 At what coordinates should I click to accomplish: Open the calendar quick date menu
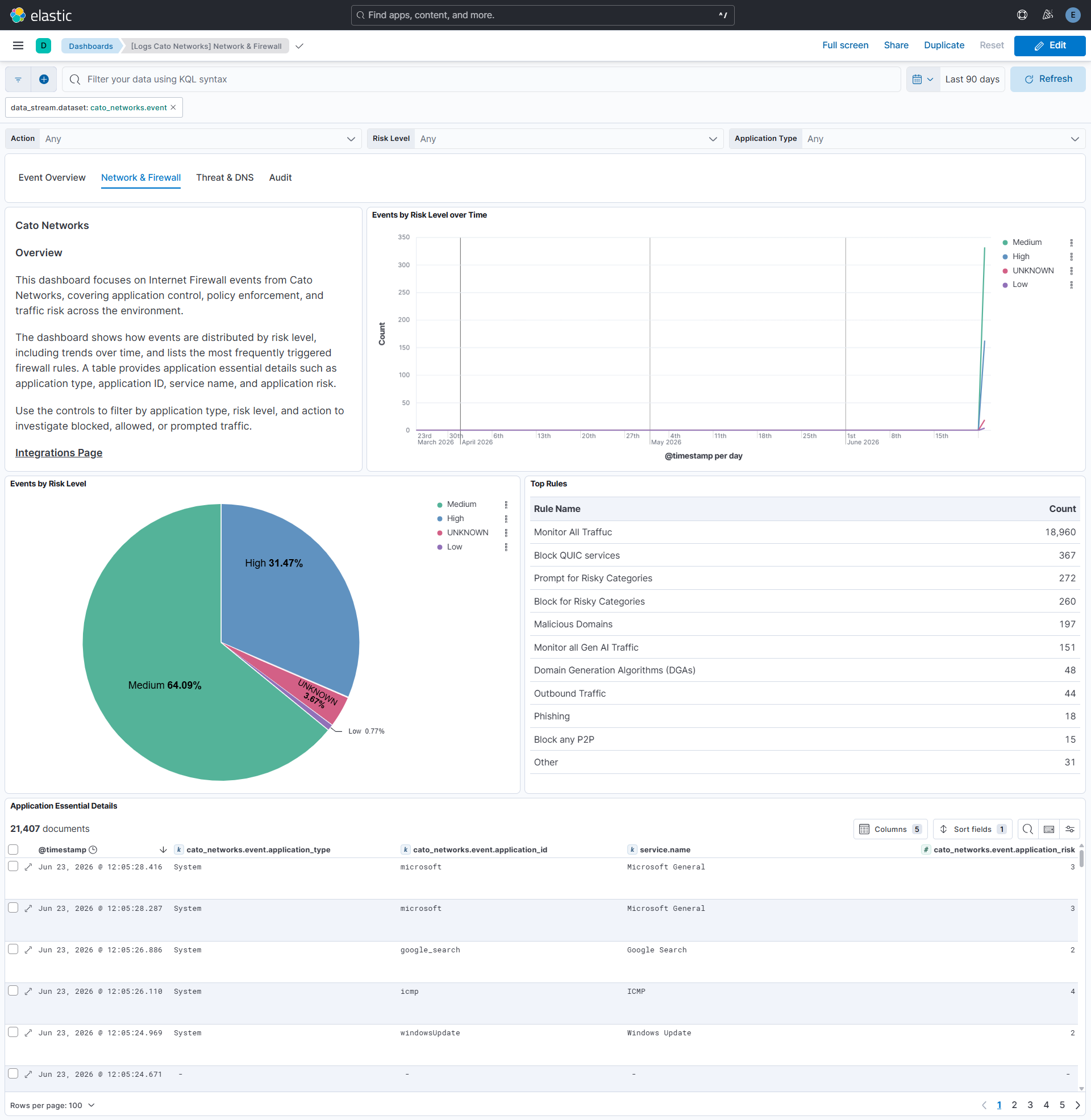(x=923, y=79)
